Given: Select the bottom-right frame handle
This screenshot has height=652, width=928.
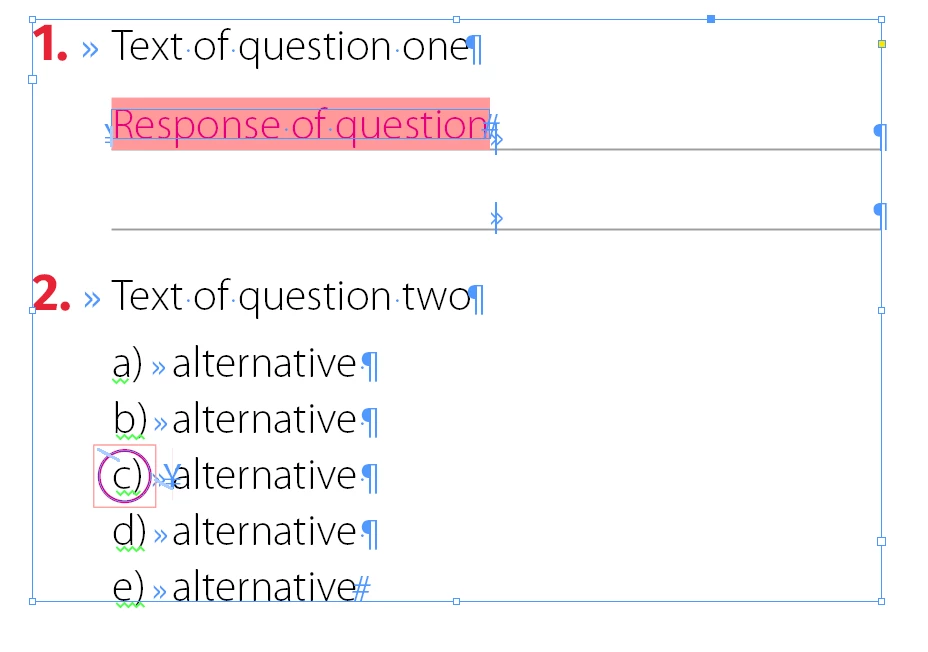Looking at the screenshot, I should click(881, 601).
